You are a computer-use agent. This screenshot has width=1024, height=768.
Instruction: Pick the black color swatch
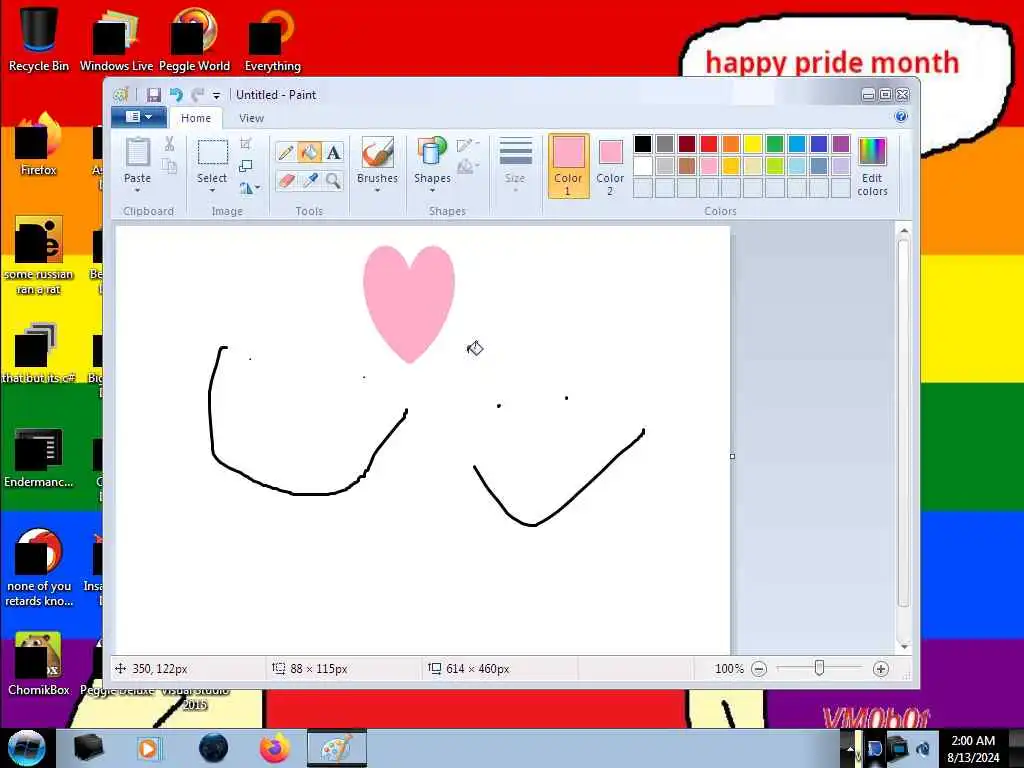[643, 144]
